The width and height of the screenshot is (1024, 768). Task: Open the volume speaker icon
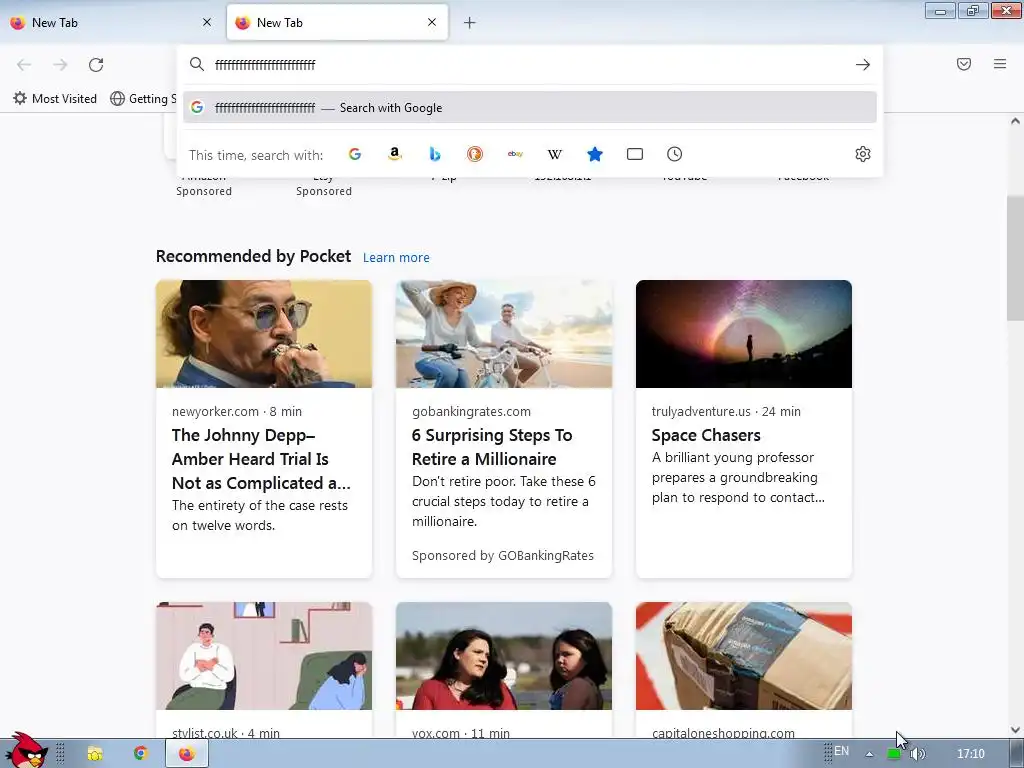pos(917,754)
